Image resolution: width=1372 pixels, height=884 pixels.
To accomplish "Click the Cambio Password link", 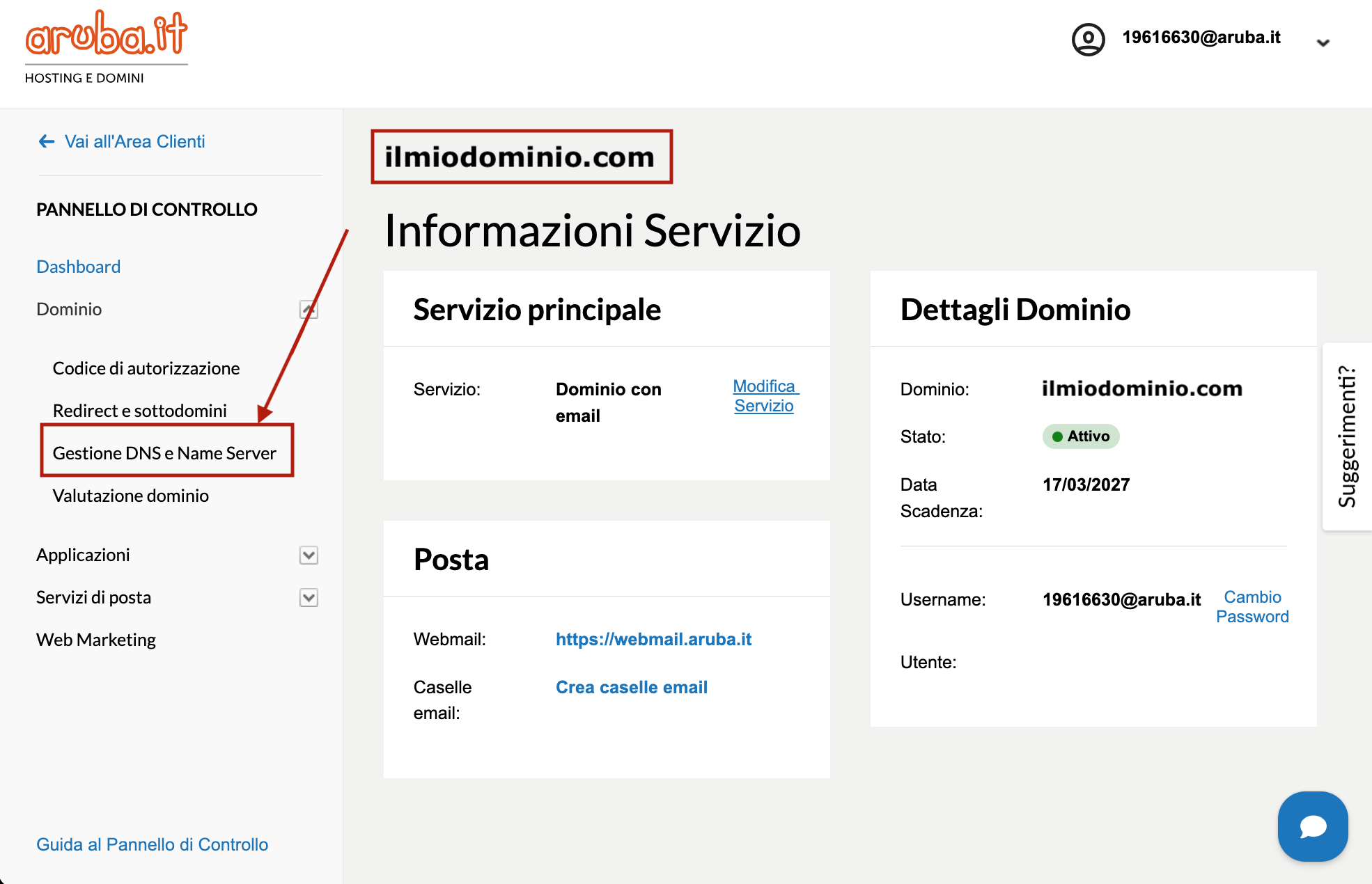I will tap(1252, 607).
